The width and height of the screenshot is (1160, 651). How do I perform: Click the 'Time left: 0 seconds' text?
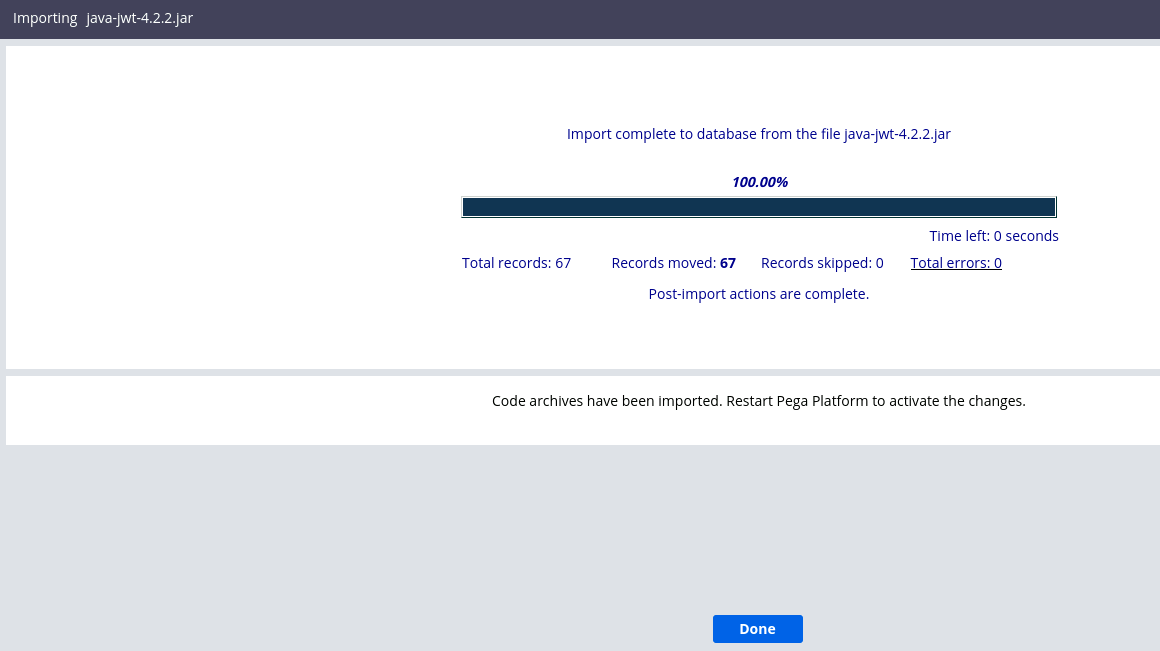(x=993, y=236)
